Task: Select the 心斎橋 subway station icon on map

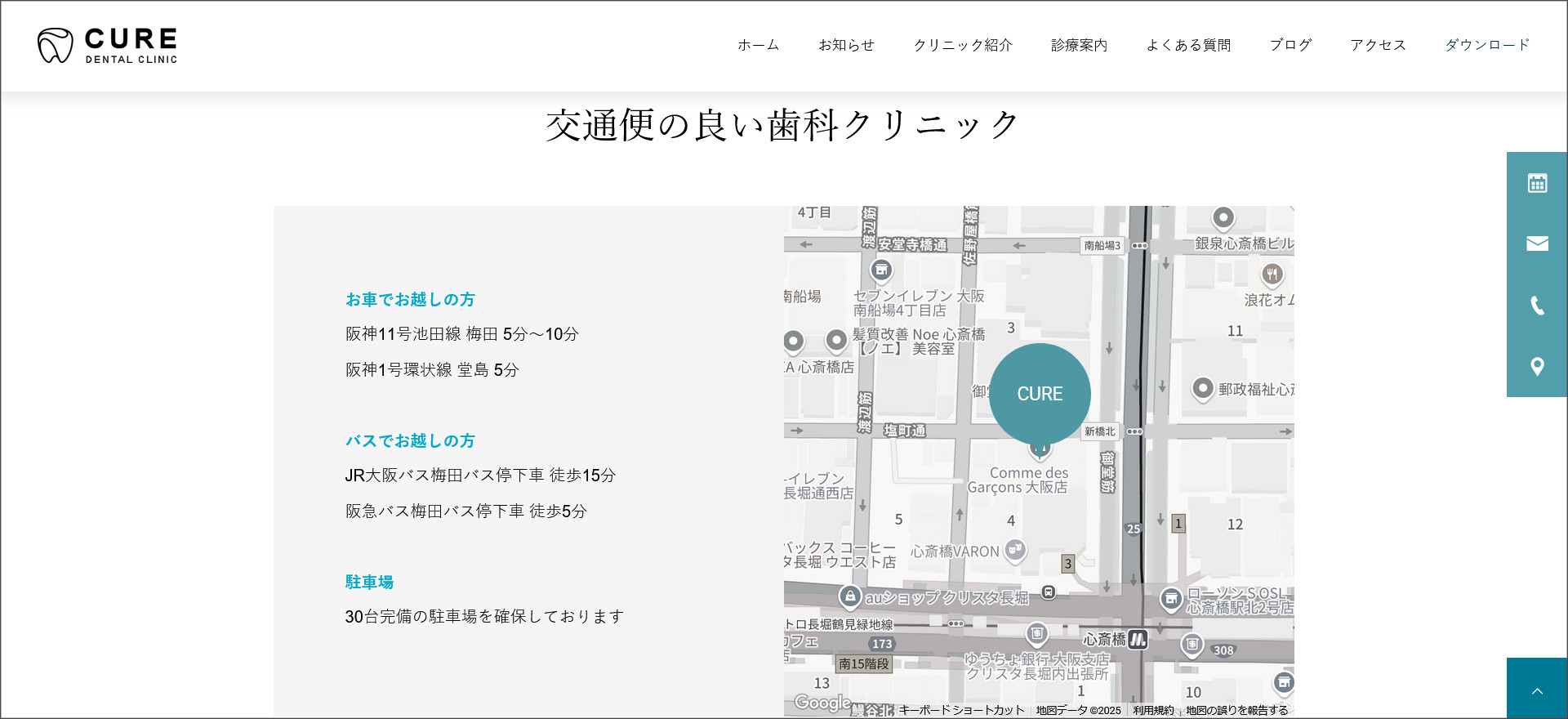Action: [1138, 640]
